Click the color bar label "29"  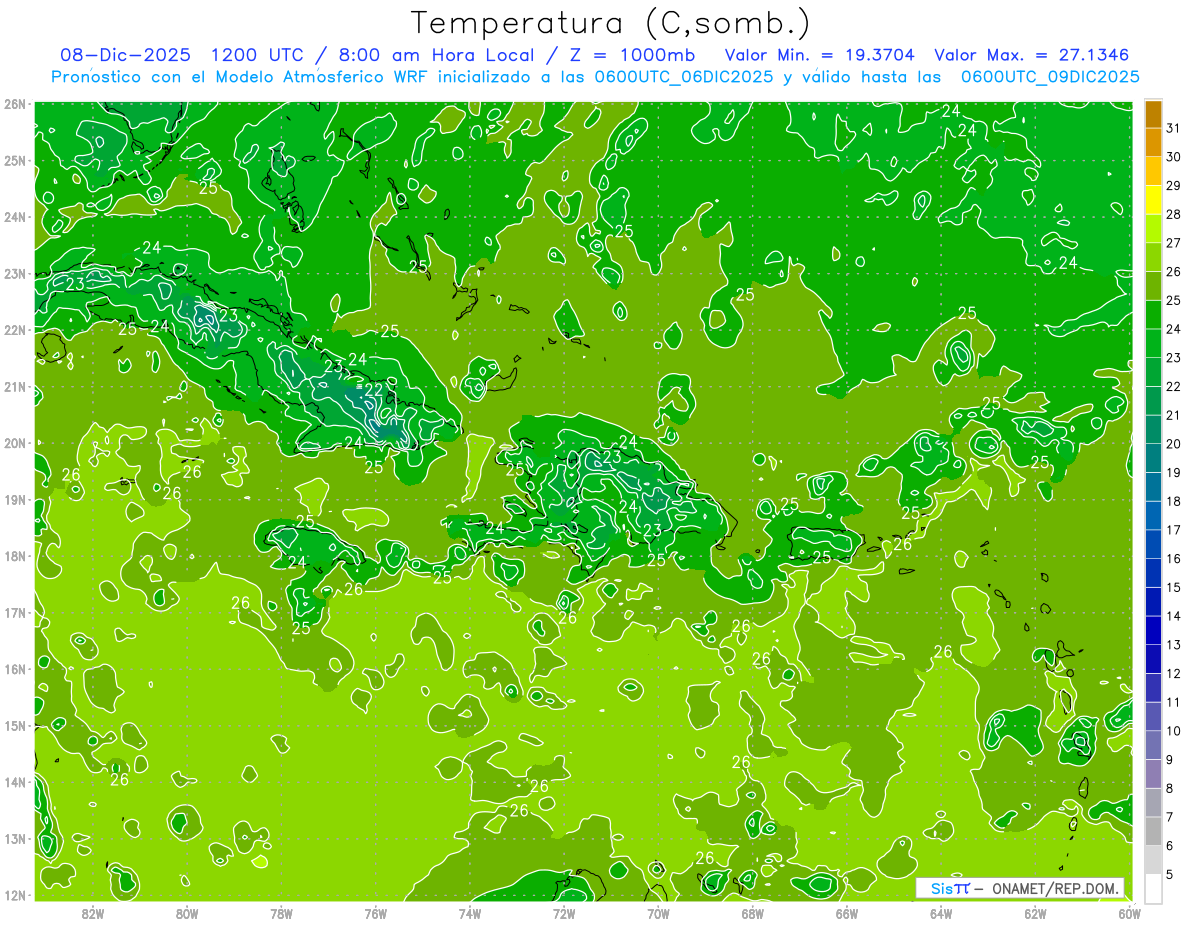[1173, 186]
